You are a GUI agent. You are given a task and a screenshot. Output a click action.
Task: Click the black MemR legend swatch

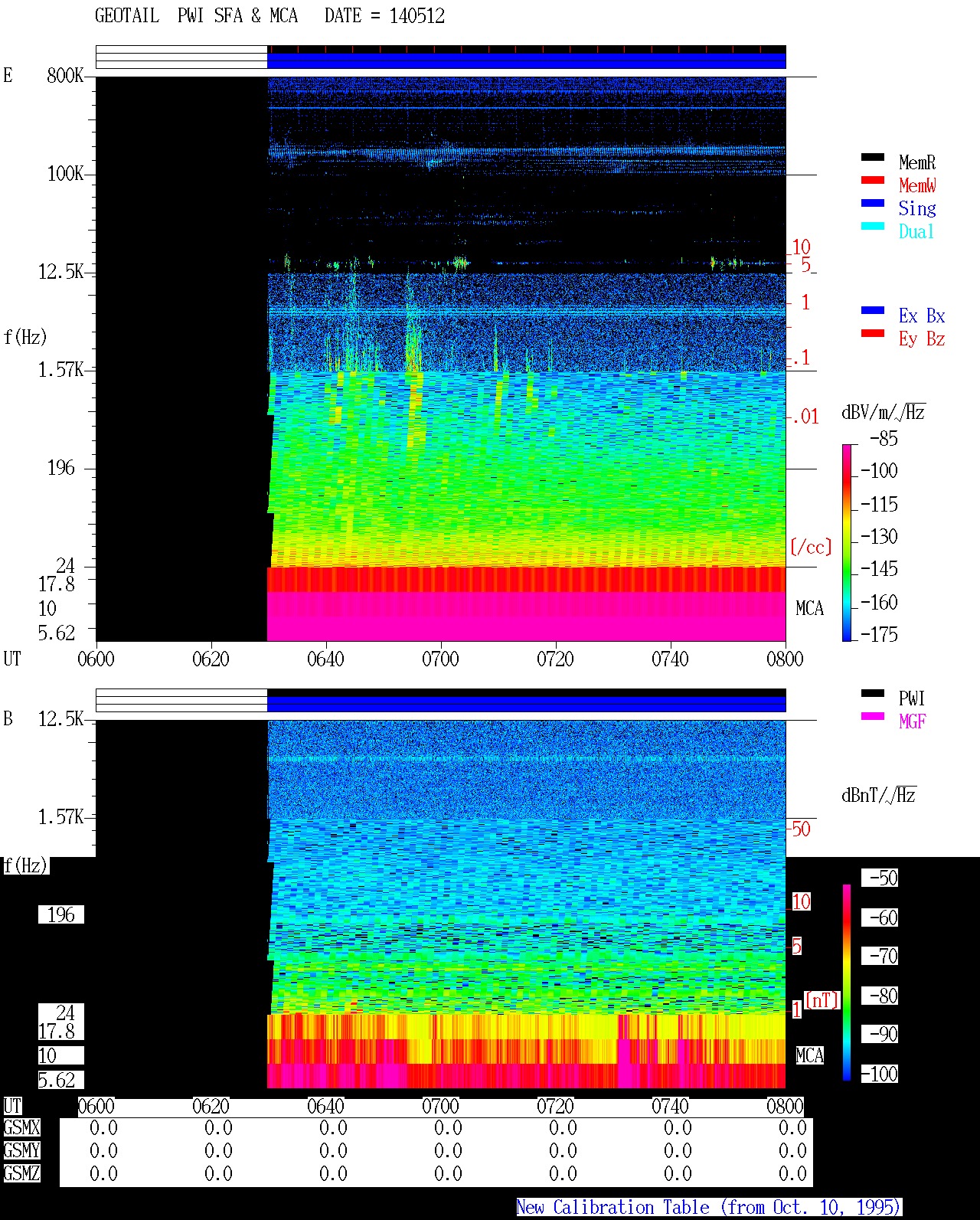click(873, 157)
